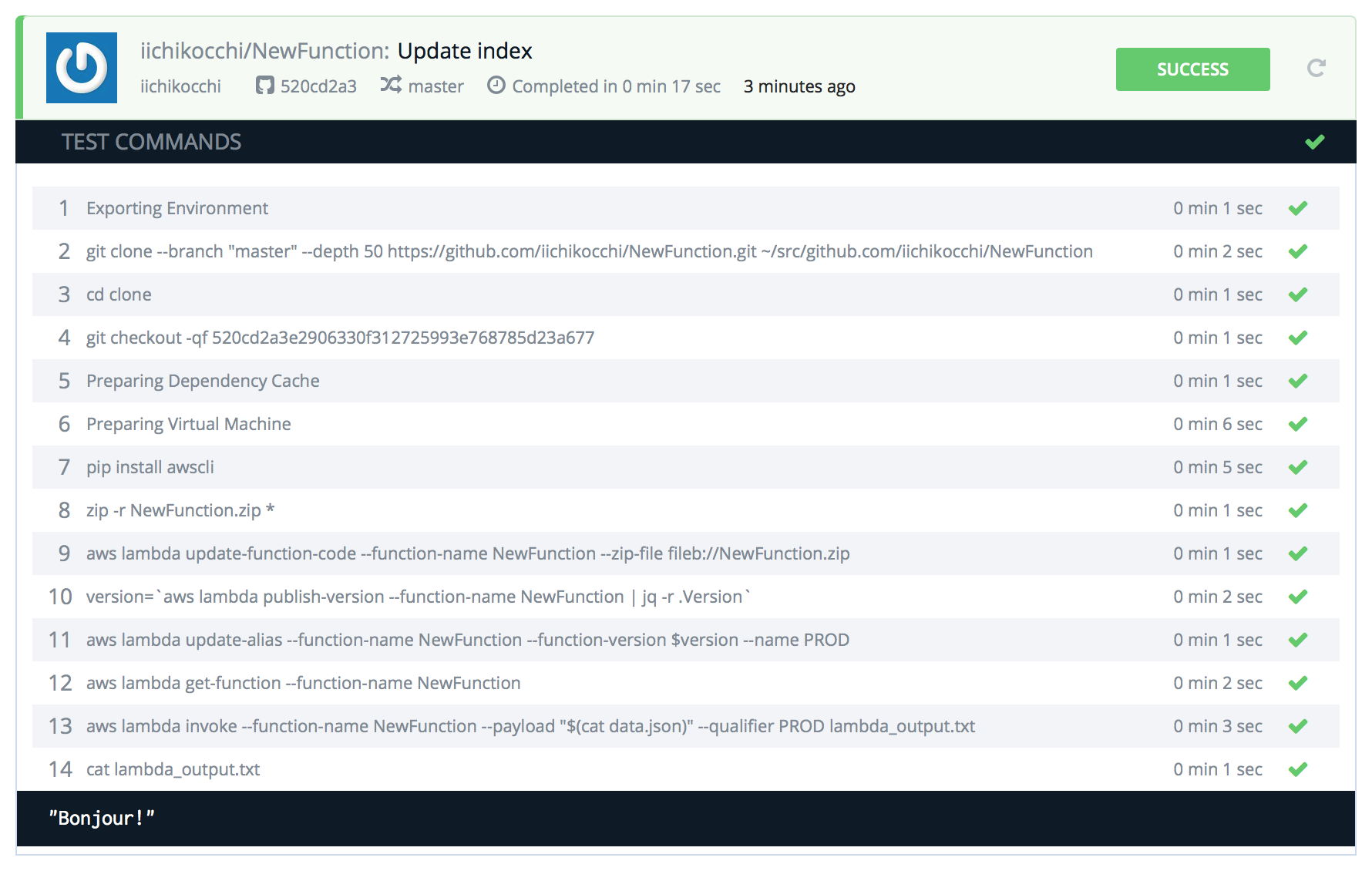1372x871 pixels.
Task: Expand the Exporting Environment step
Action: point(177,208)
